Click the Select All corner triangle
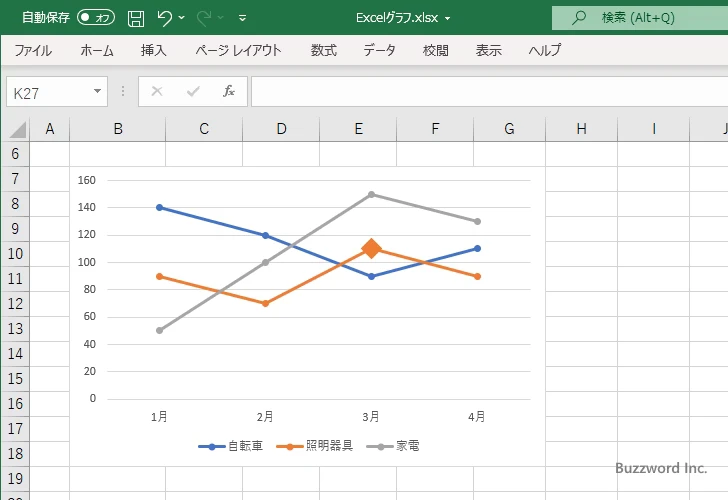This screenshot has height=500, width=728. [17, 129]
